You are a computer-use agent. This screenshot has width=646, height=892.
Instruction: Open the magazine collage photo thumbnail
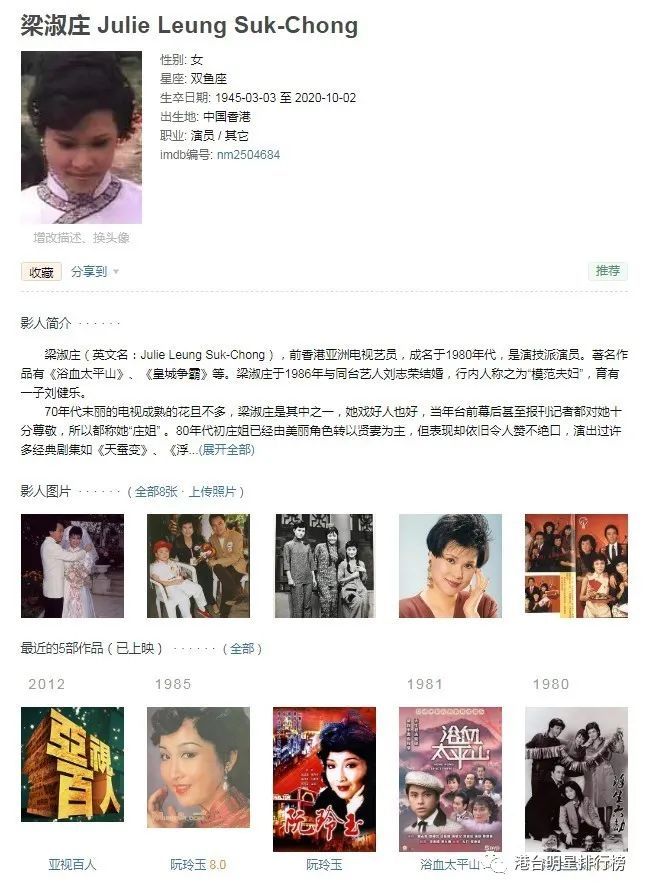click(x=577, y=566)
